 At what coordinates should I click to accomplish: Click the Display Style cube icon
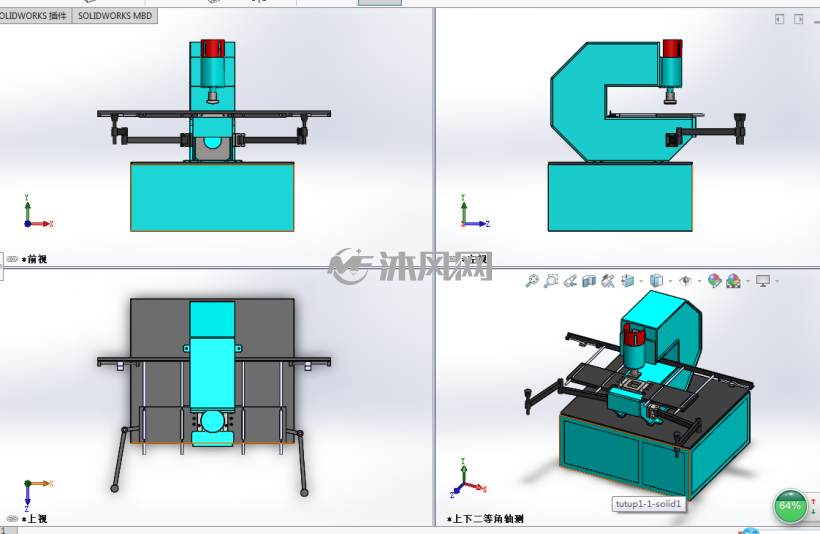(x=656, y=281)
